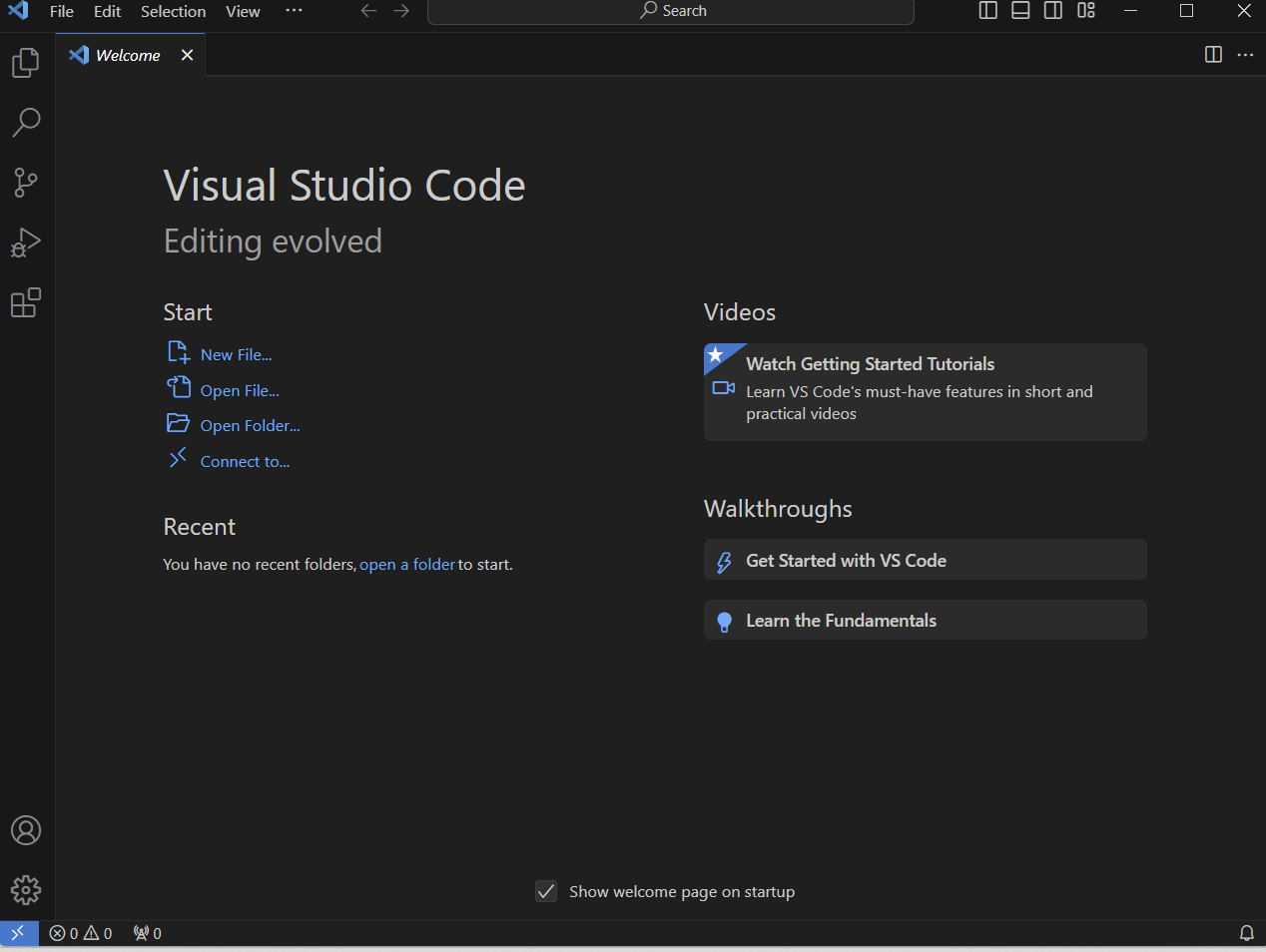This screenshot has height=952, width=1266.
Task: Click the Open Folder icon
Action: [x=178, y=423]
